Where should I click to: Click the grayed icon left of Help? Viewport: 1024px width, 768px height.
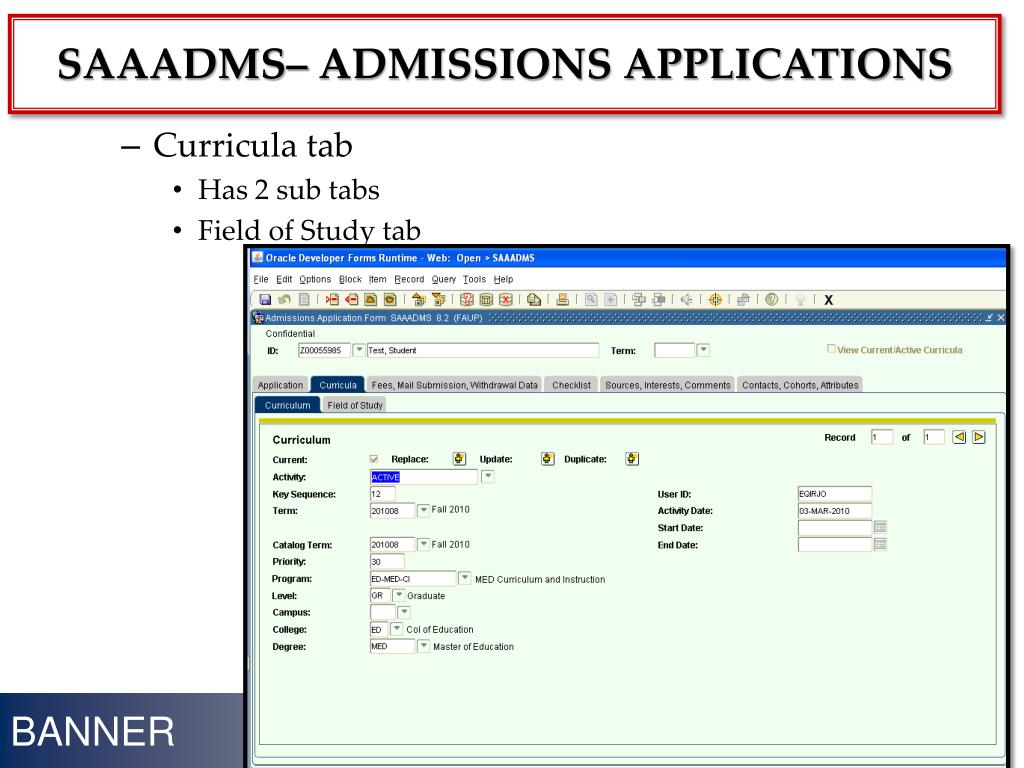(x=743, y=300)
